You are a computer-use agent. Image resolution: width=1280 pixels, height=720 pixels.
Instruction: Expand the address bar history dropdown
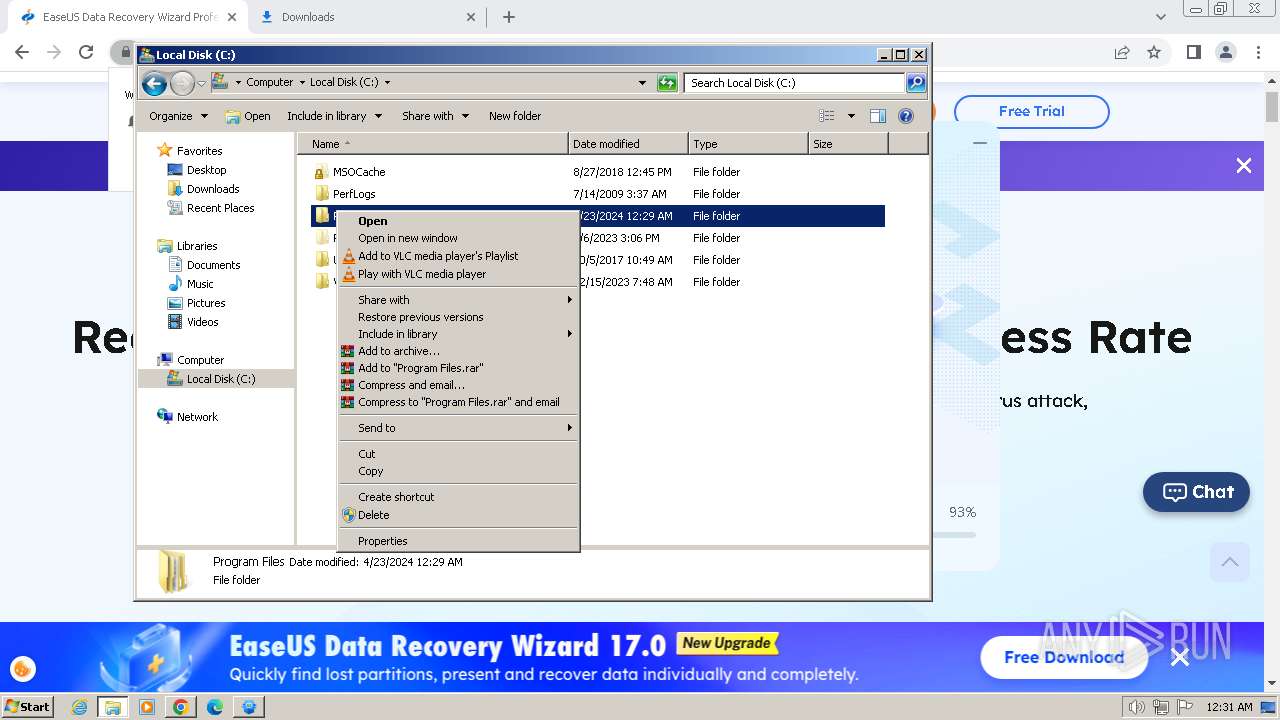(x=642, y=83)
